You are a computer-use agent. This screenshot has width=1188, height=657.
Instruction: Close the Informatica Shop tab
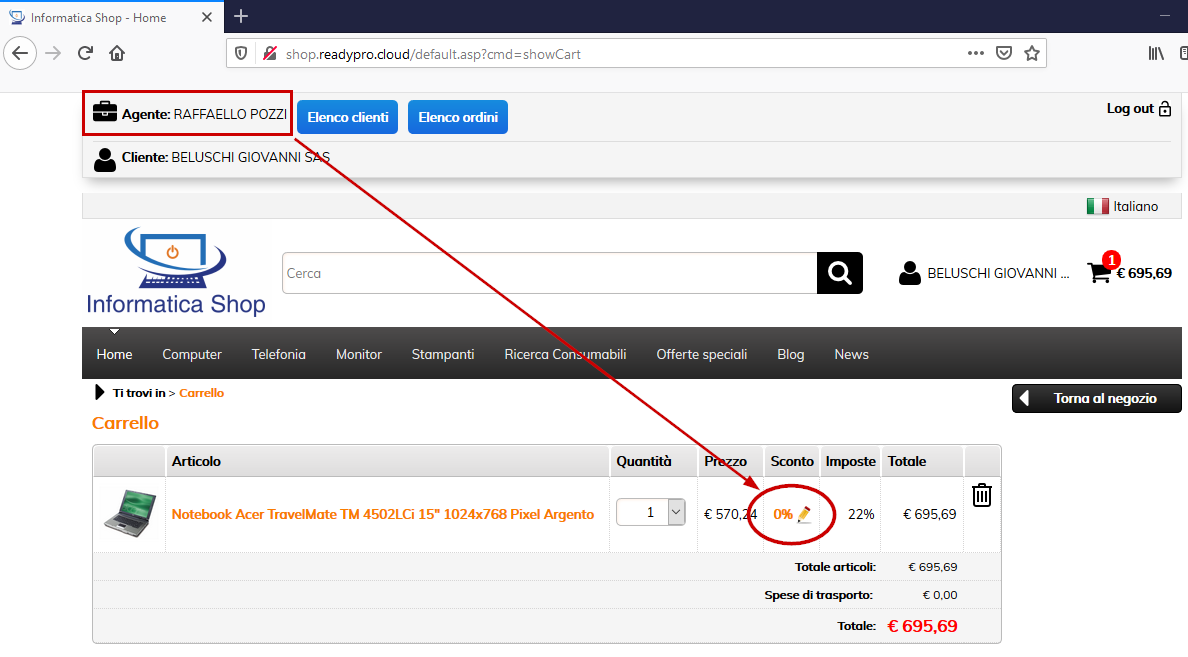pos(207,17)
